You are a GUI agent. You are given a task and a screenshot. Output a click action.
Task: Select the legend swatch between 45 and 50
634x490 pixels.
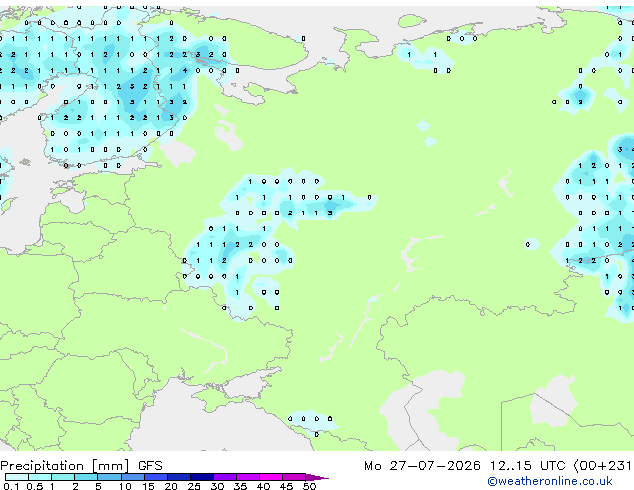pyautogui.click(x=294, y=477)
